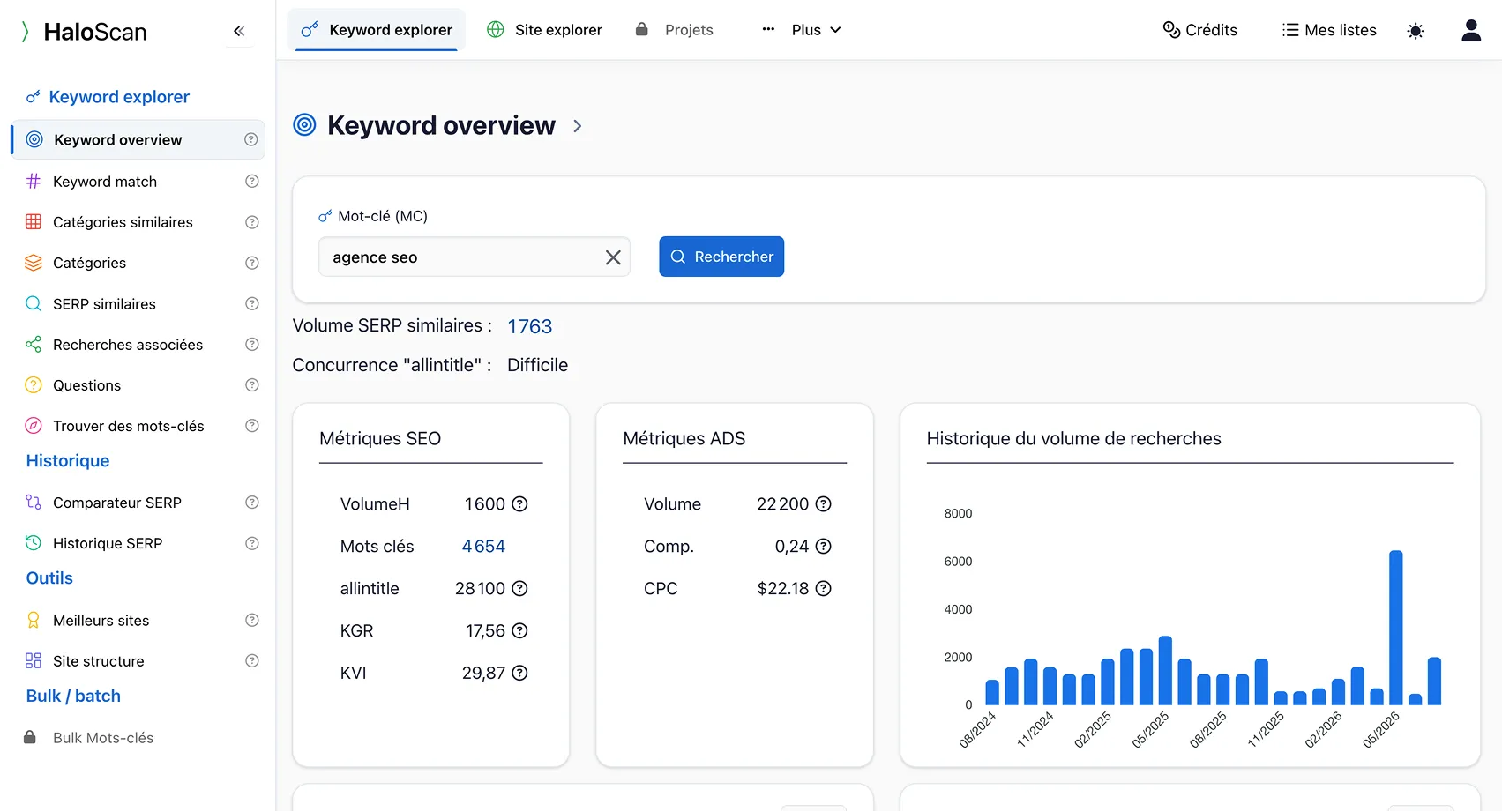Image resolution: width=1502 pixels, height=812 pixels.
Task: Click help icon next to Trouver des mots-clés
Action: tap(251, 426)
